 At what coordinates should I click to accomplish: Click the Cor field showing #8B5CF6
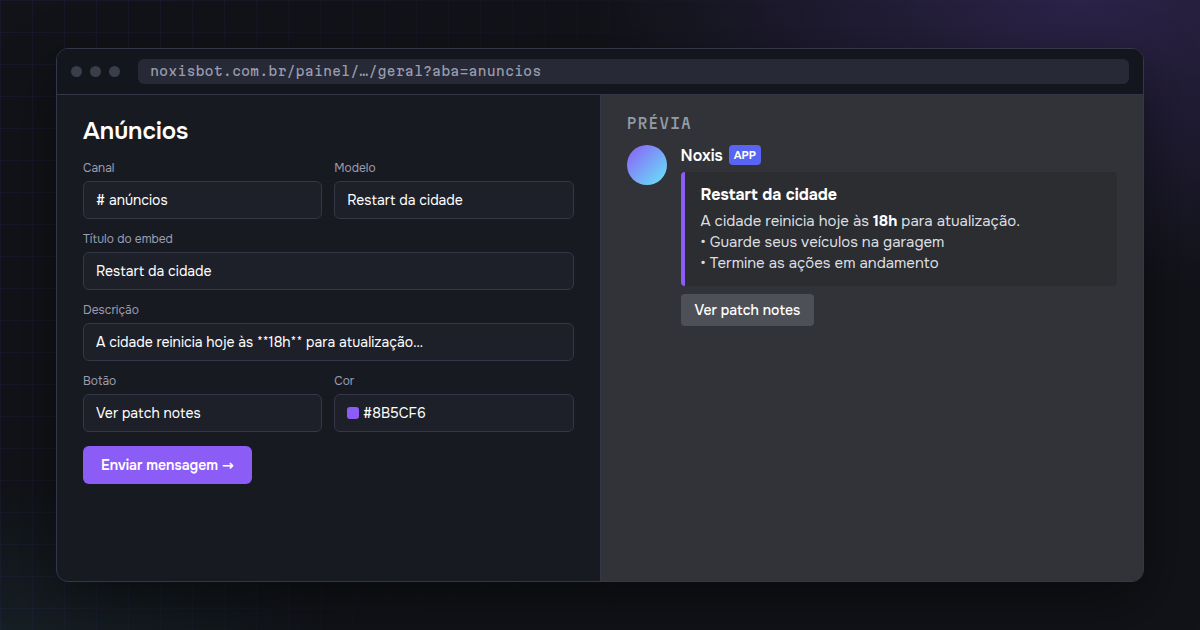(454, 413)
